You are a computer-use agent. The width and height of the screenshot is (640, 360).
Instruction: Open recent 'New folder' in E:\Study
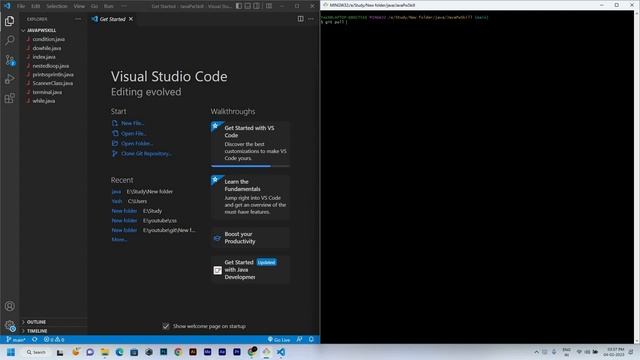[124, 211]
